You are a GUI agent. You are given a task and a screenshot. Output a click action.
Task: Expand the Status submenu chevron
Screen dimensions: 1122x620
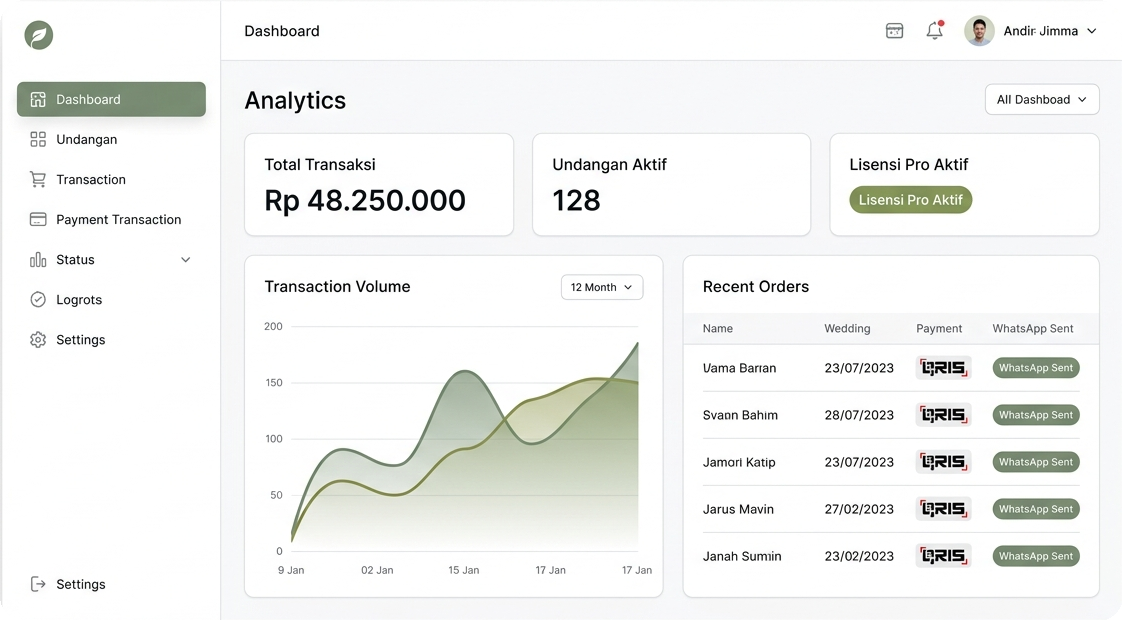(x=185, y=260)
